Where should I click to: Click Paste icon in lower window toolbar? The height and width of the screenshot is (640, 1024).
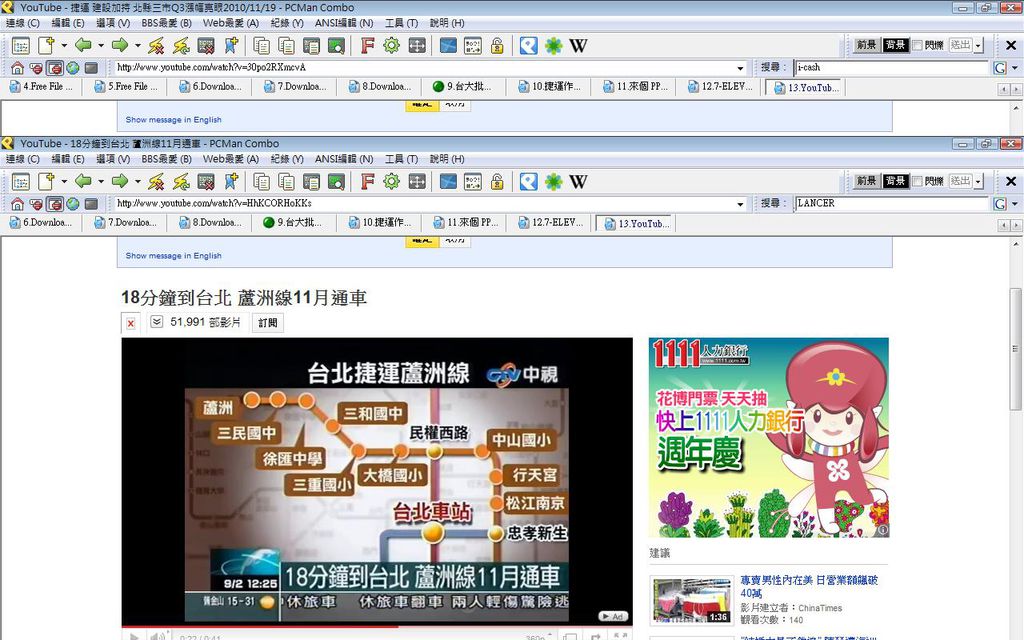point(287,182)
